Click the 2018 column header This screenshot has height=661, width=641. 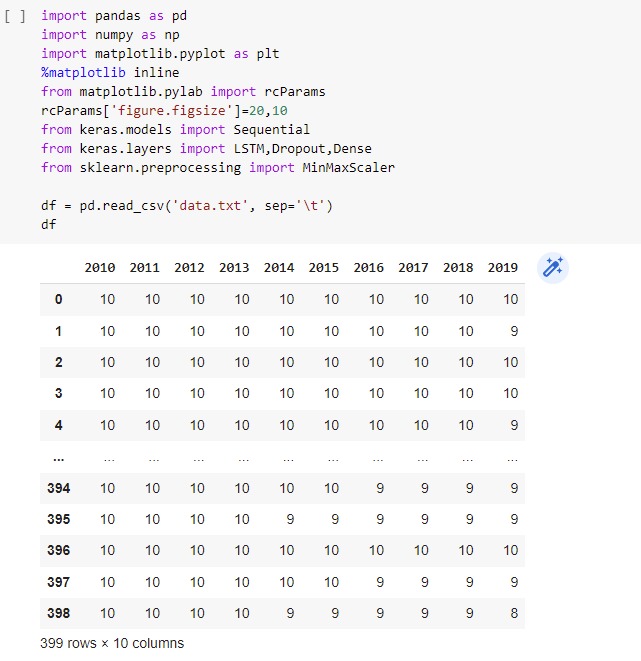458,268
